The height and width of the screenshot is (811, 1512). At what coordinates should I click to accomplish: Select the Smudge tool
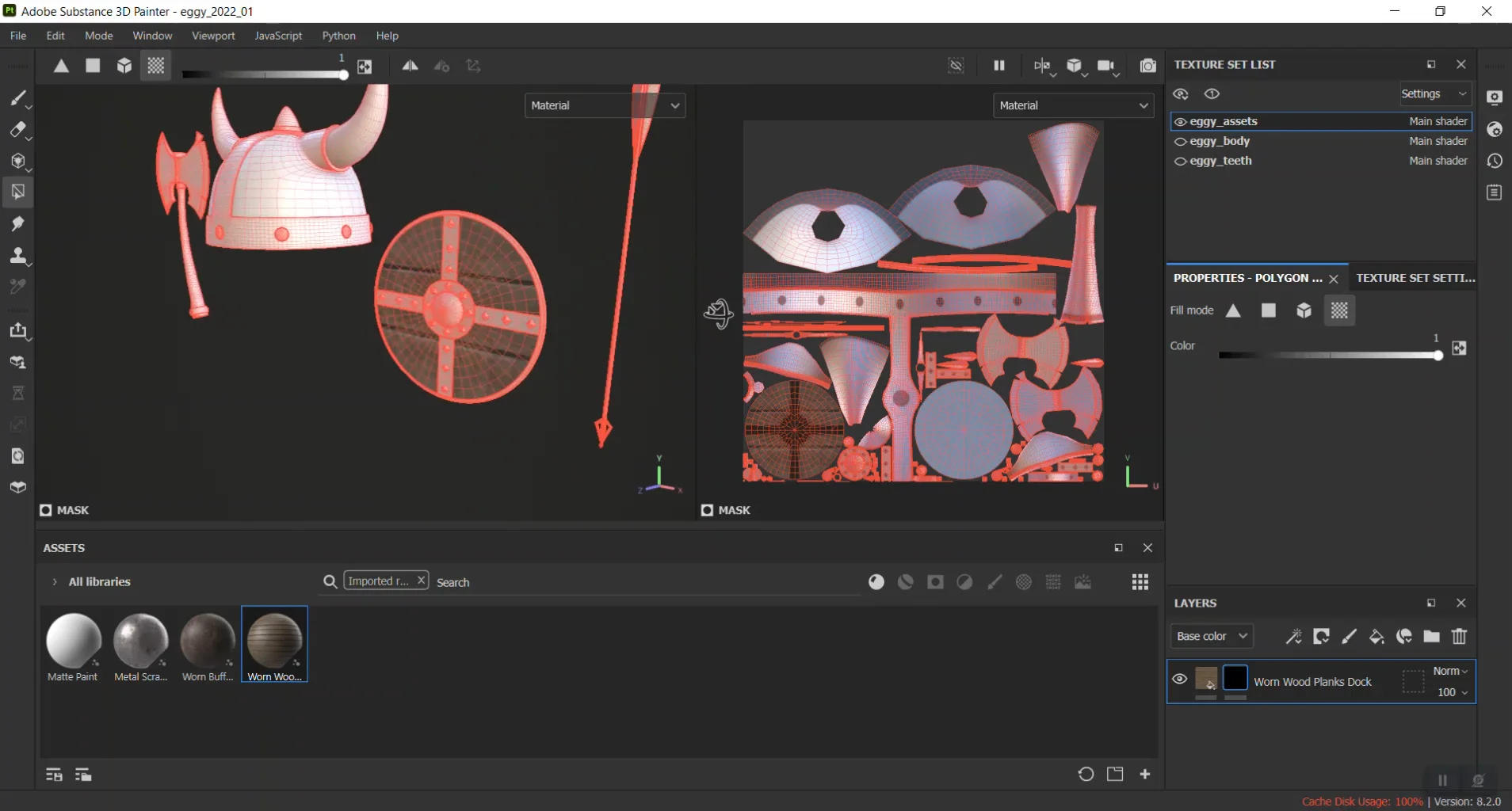pos(17,224)
